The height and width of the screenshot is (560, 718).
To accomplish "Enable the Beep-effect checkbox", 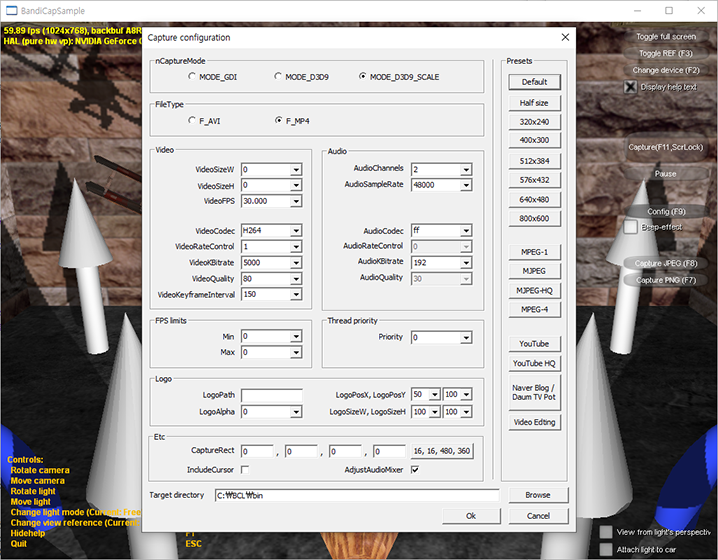I will [631, 227].
